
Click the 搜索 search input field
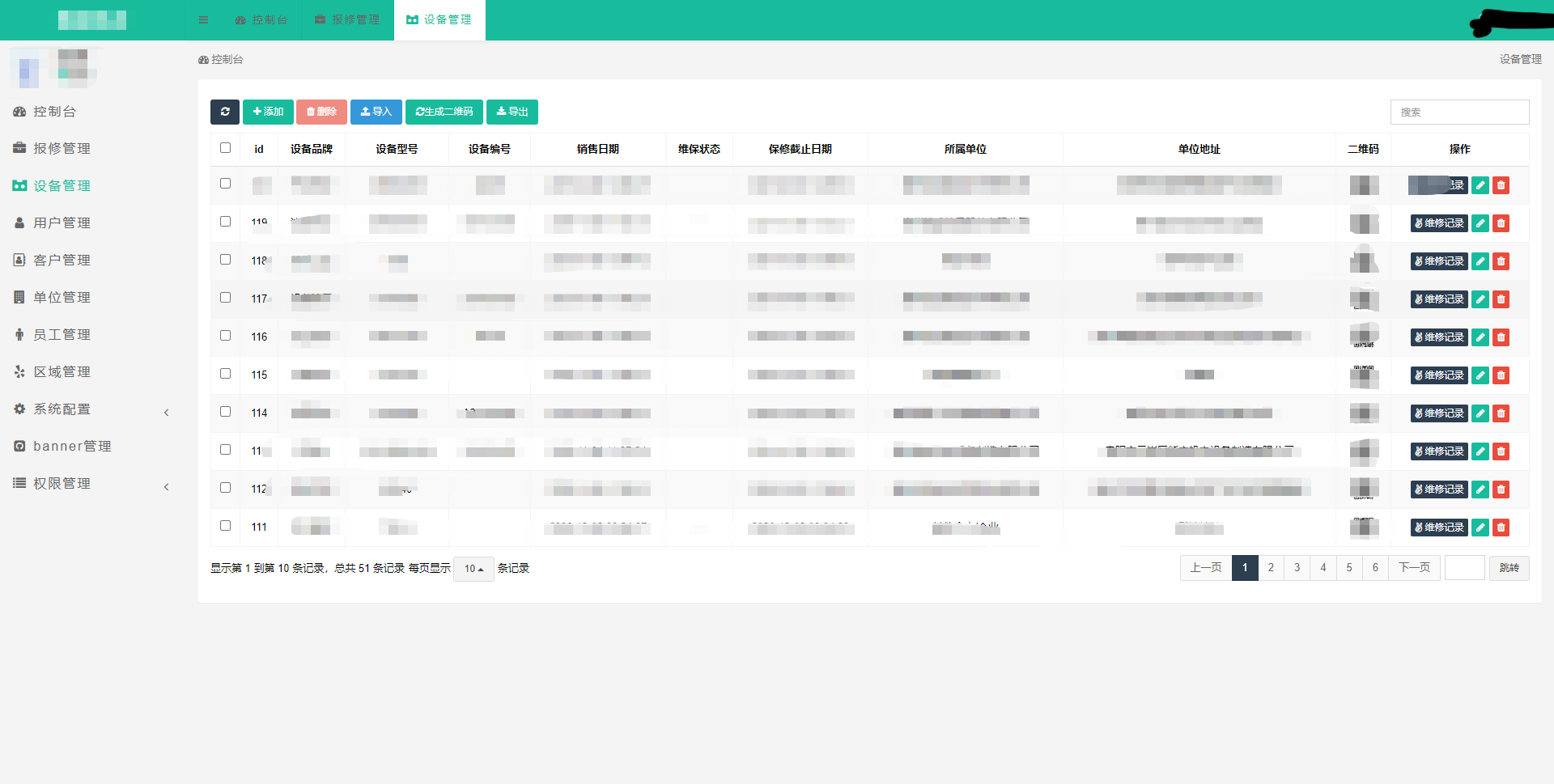[1458, 112]
